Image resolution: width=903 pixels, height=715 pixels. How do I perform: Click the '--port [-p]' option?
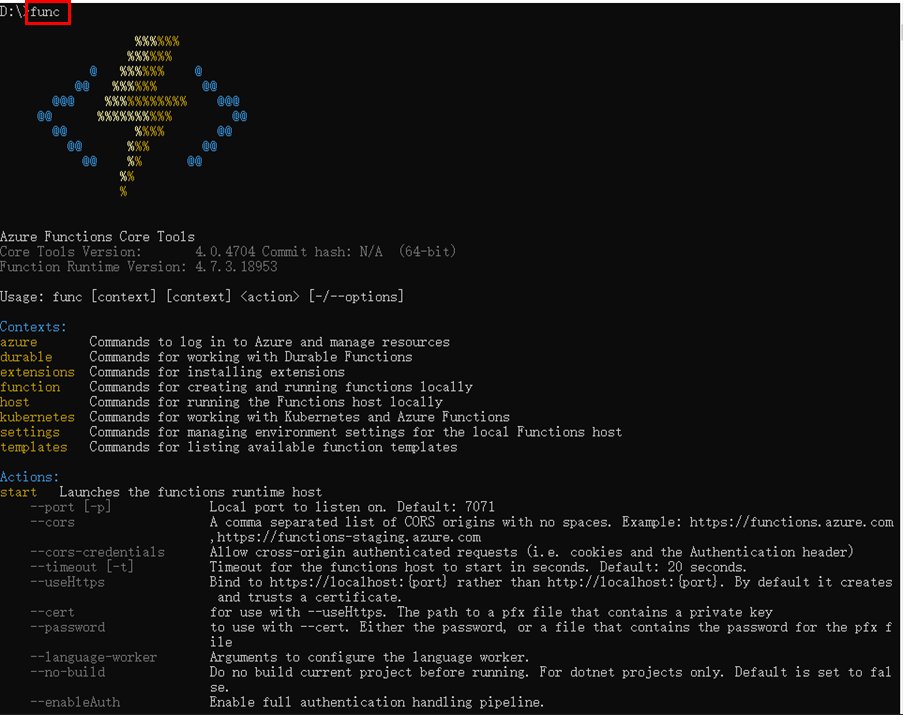(70, 507)
